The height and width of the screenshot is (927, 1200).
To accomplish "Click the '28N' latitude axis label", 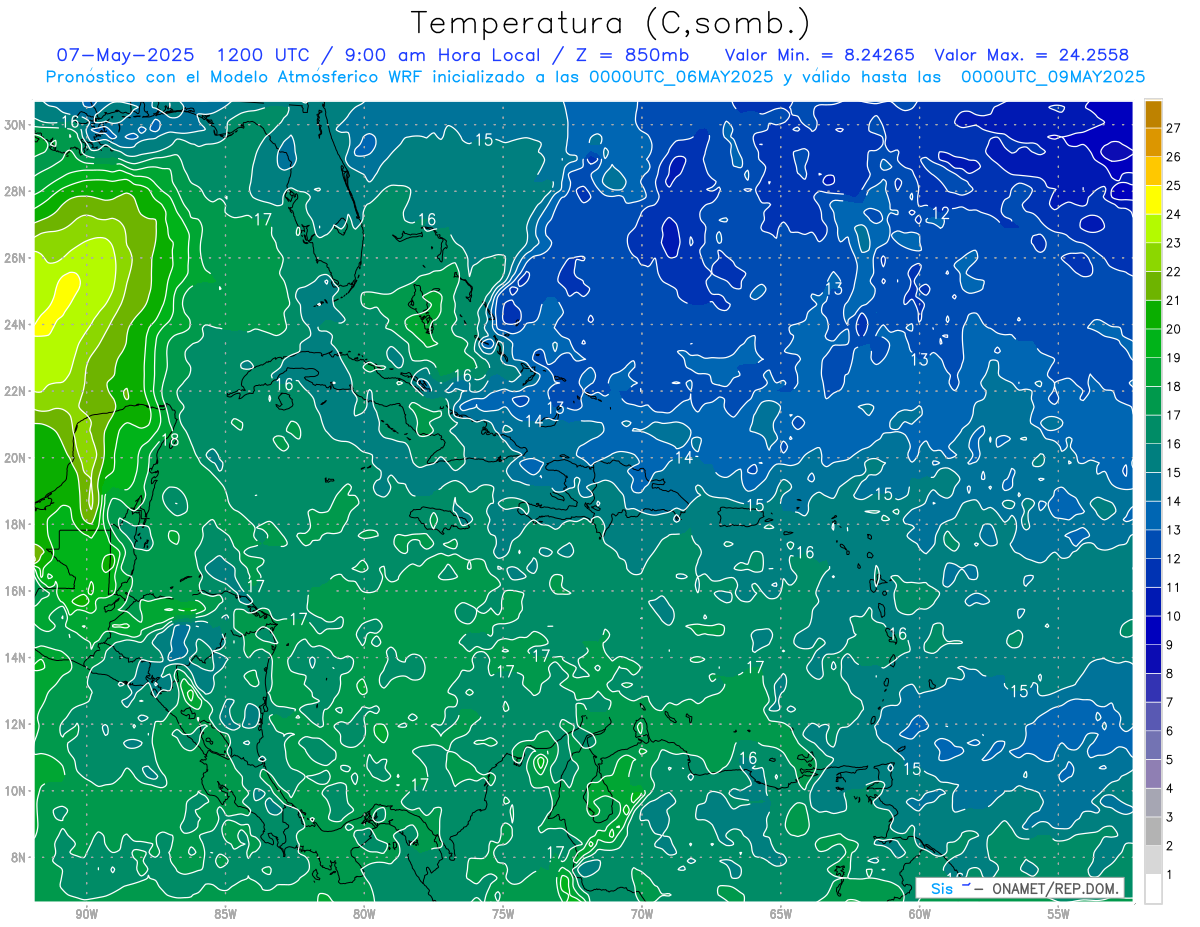I will point(15,191).
